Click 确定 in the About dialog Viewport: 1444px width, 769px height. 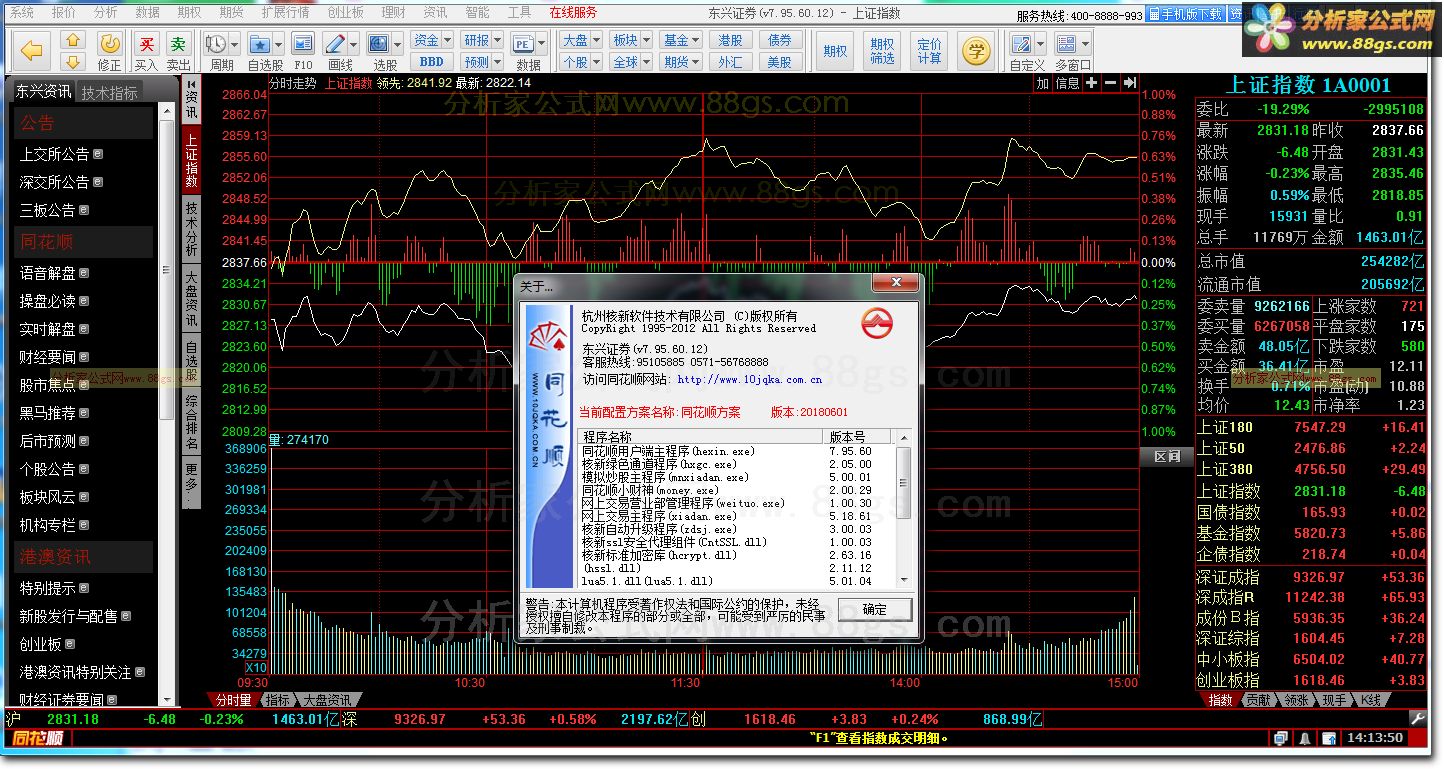pos(874,608)
